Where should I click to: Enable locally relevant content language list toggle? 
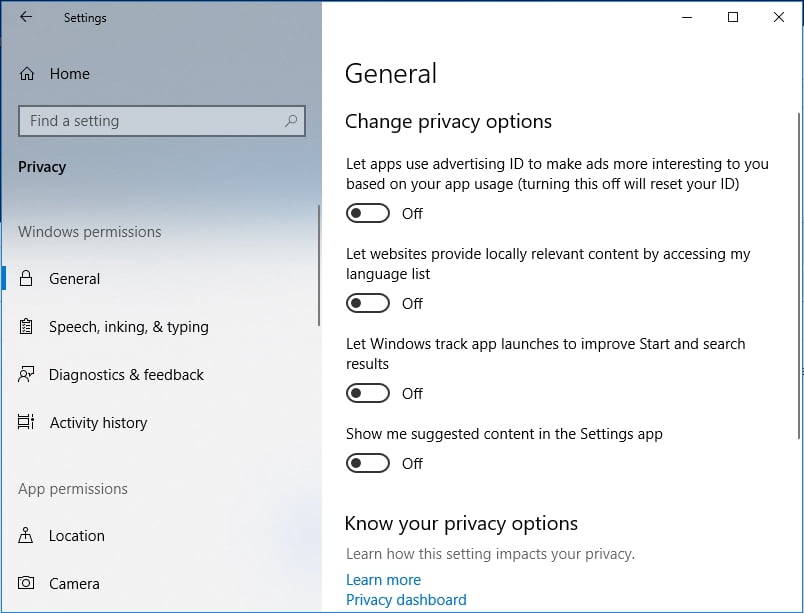tap(368, 303)
